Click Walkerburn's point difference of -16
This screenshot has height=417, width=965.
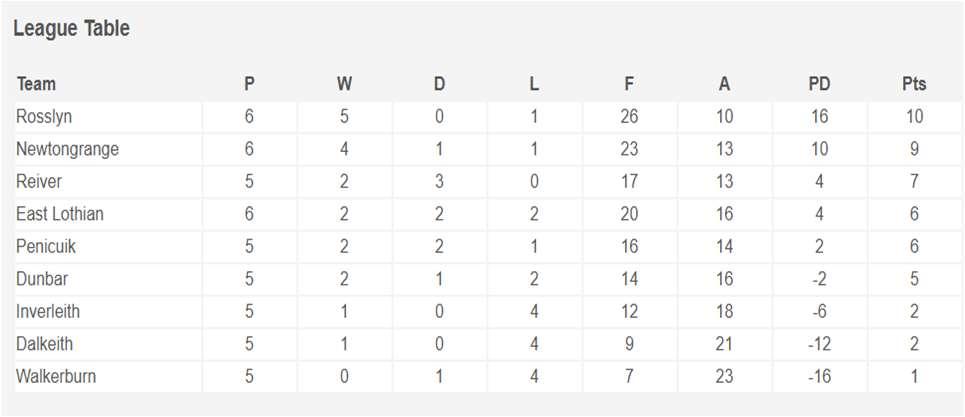[x=819, y=377]
